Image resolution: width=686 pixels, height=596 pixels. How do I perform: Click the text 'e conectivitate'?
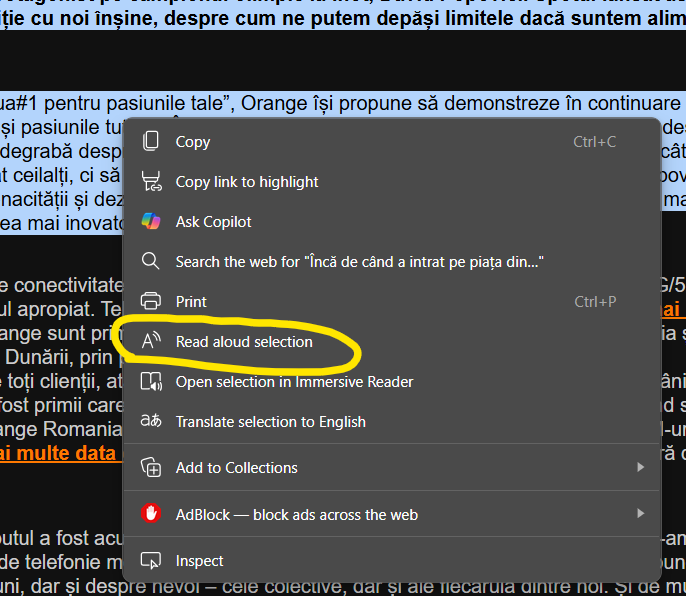(x=62, y=286)
